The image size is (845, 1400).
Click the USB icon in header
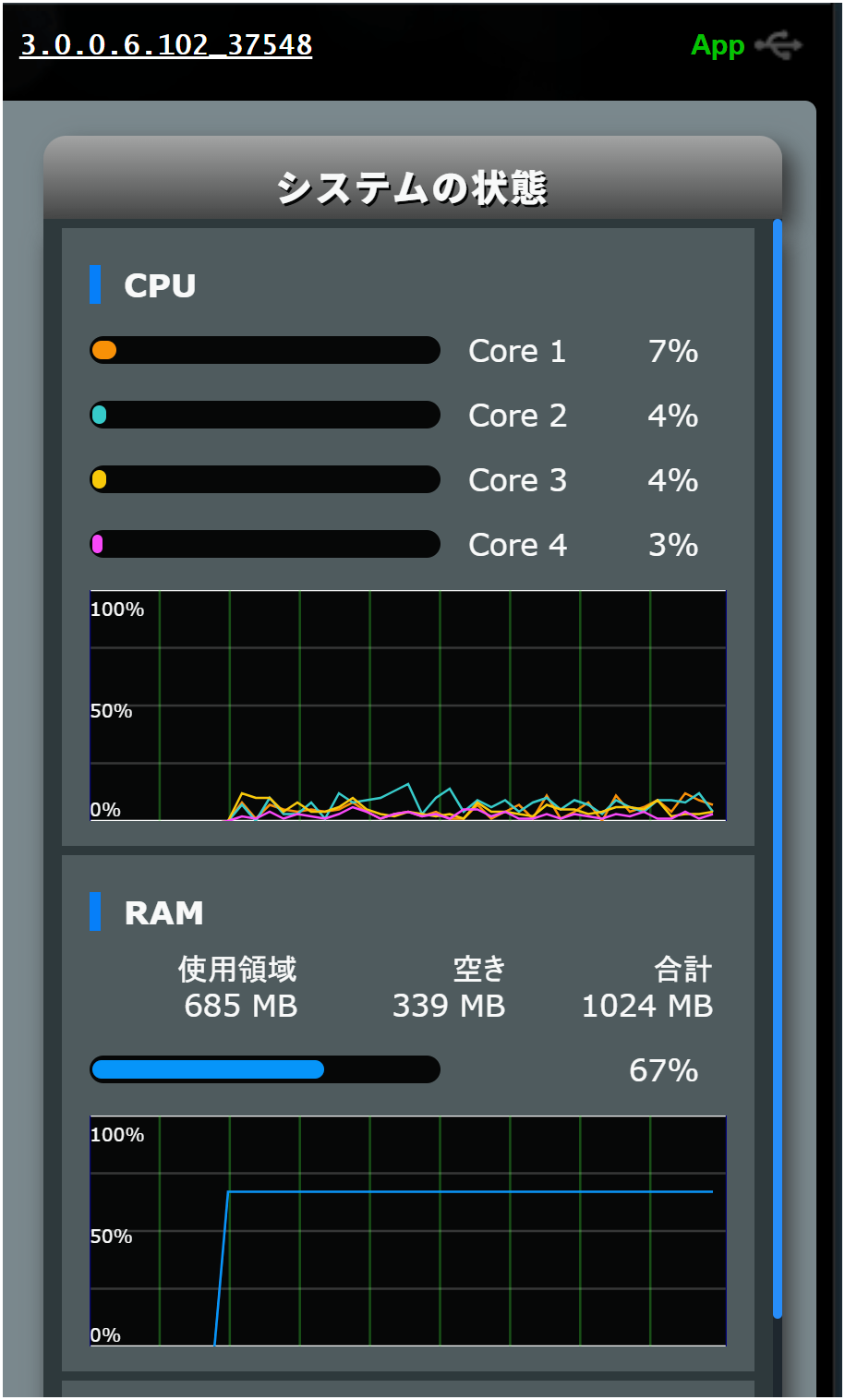pyautogui.click(x=778, y=45)
